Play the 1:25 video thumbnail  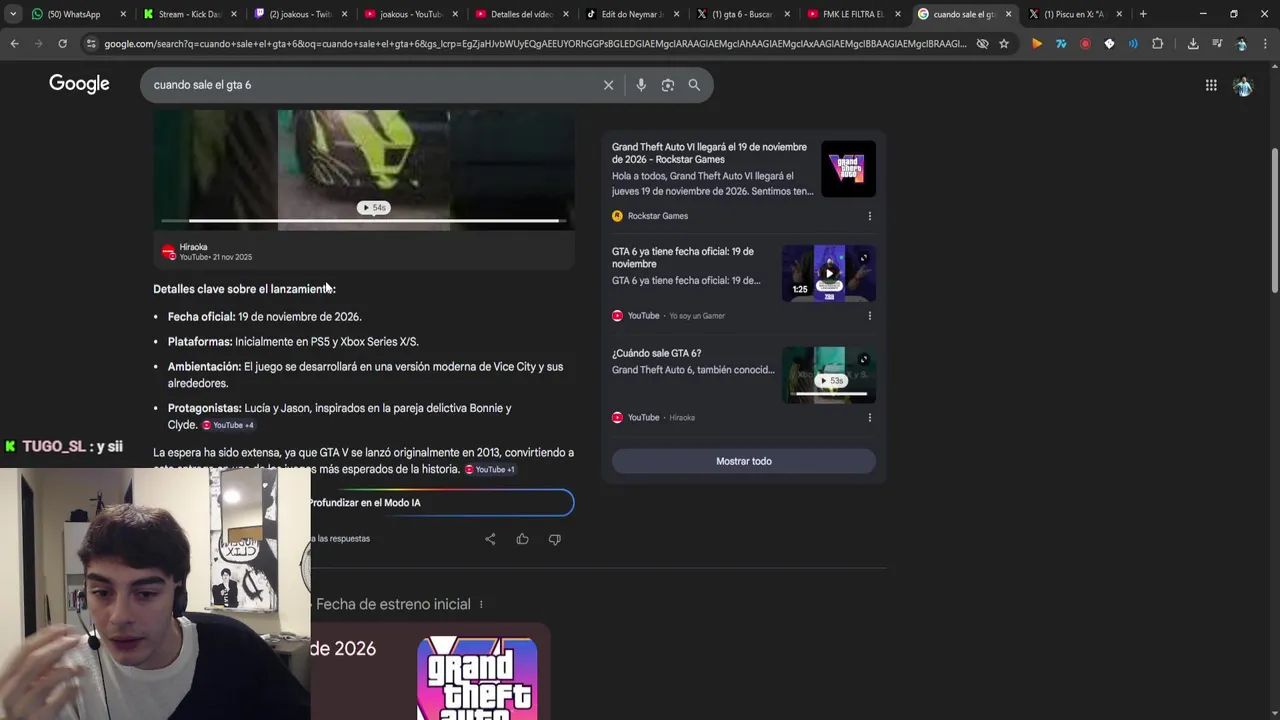(x=829, y=273)
